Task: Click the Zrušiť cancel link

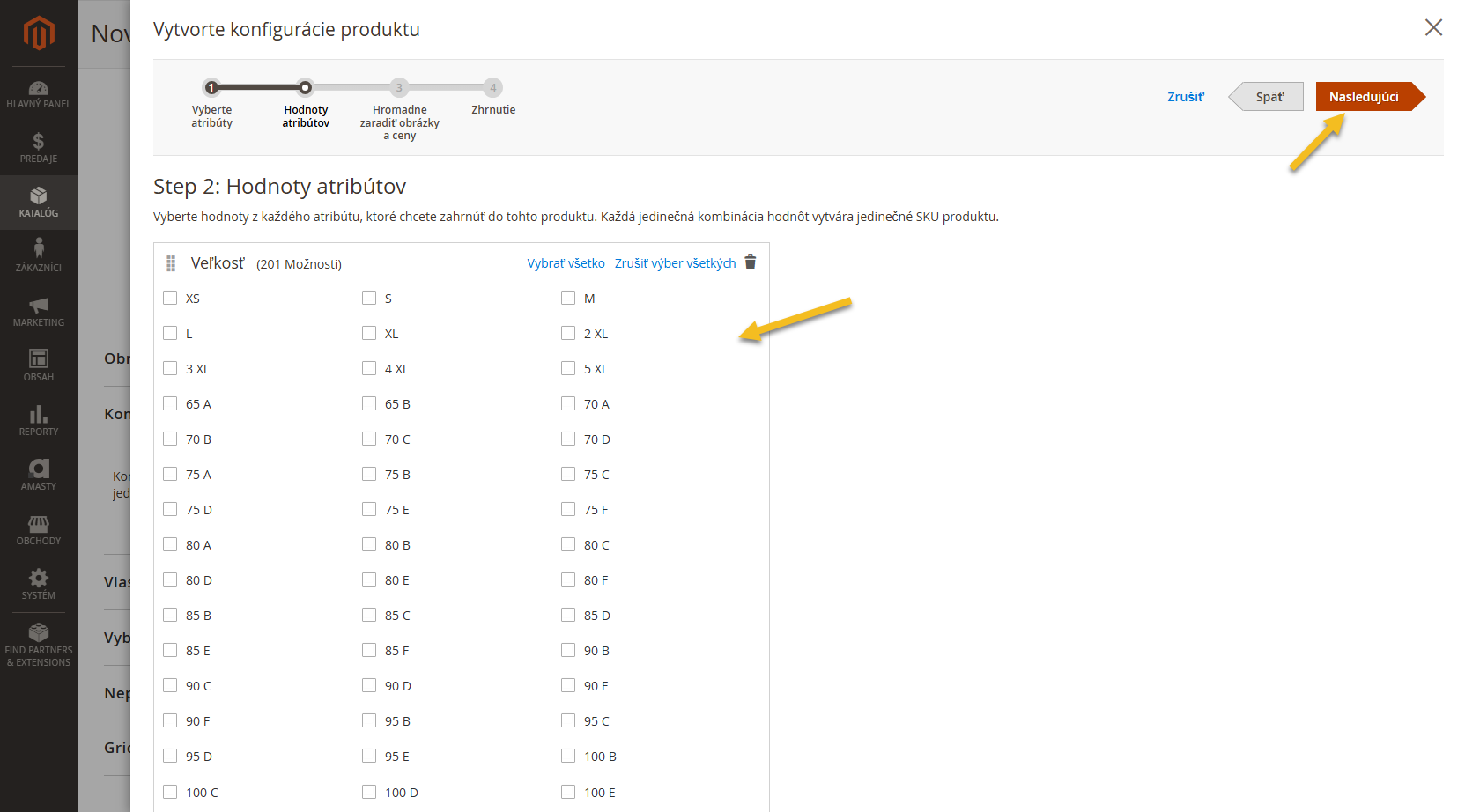Action: pos(1185,97)
